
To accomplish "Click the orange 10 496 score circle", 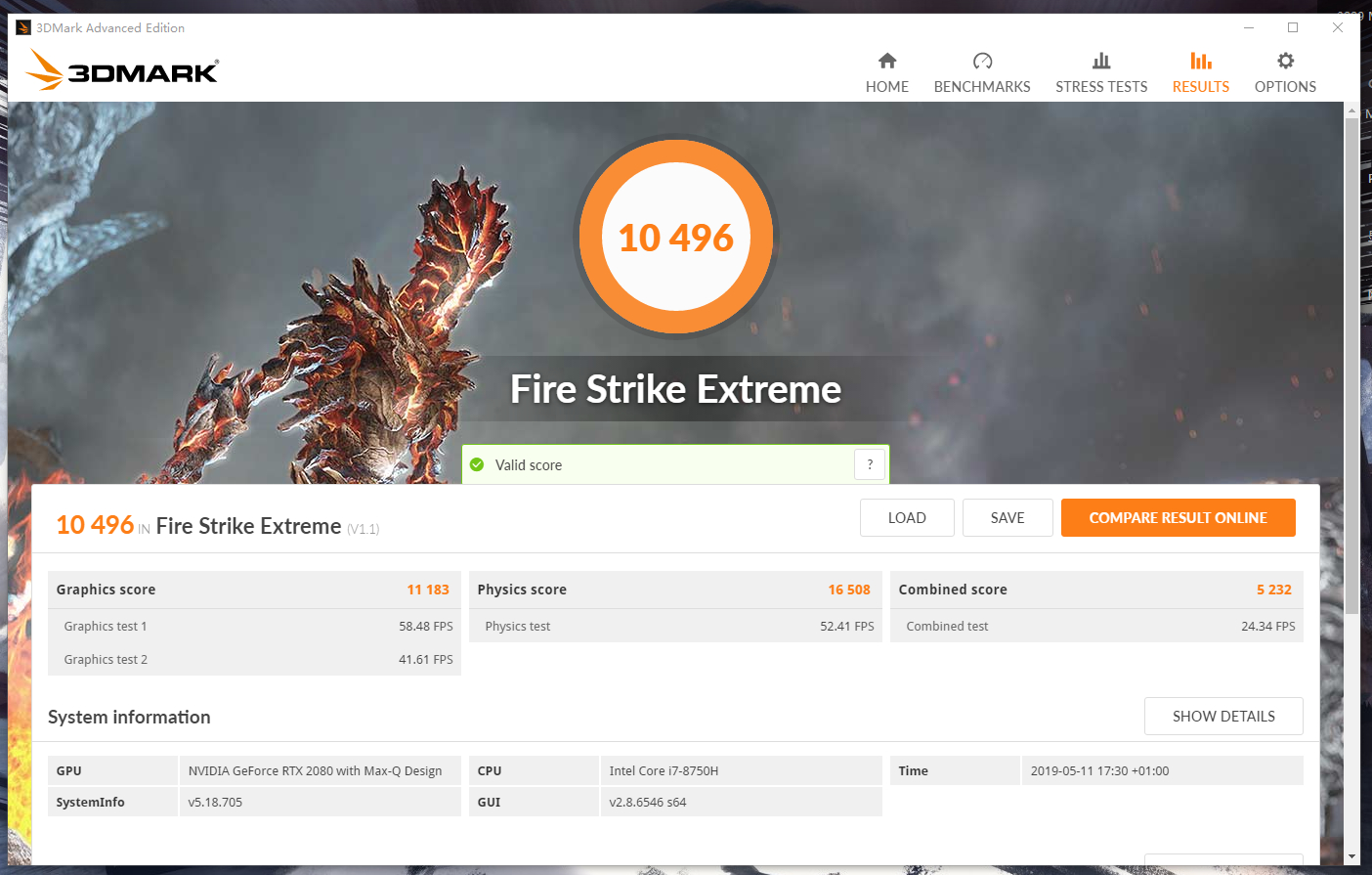I will (676, 238).
